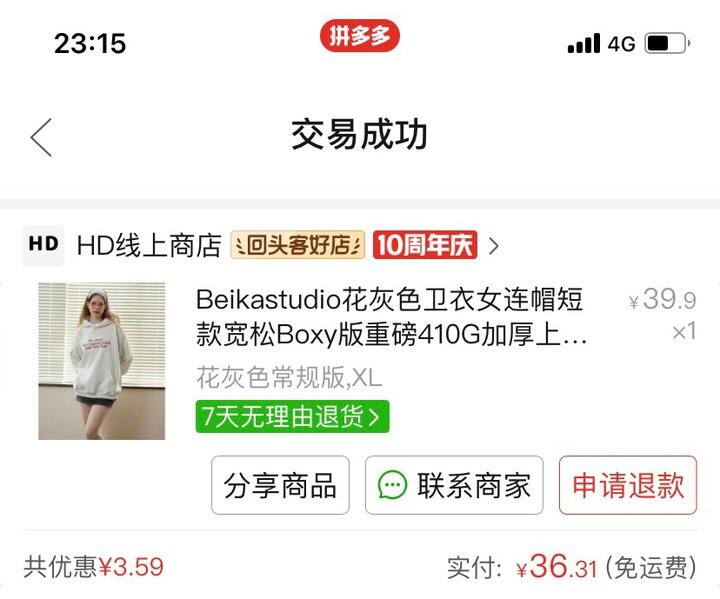The height and width of the screenshot is (599, 720).
Task: Expand the store page chevron arrow
Action: [x=494, y=245]
